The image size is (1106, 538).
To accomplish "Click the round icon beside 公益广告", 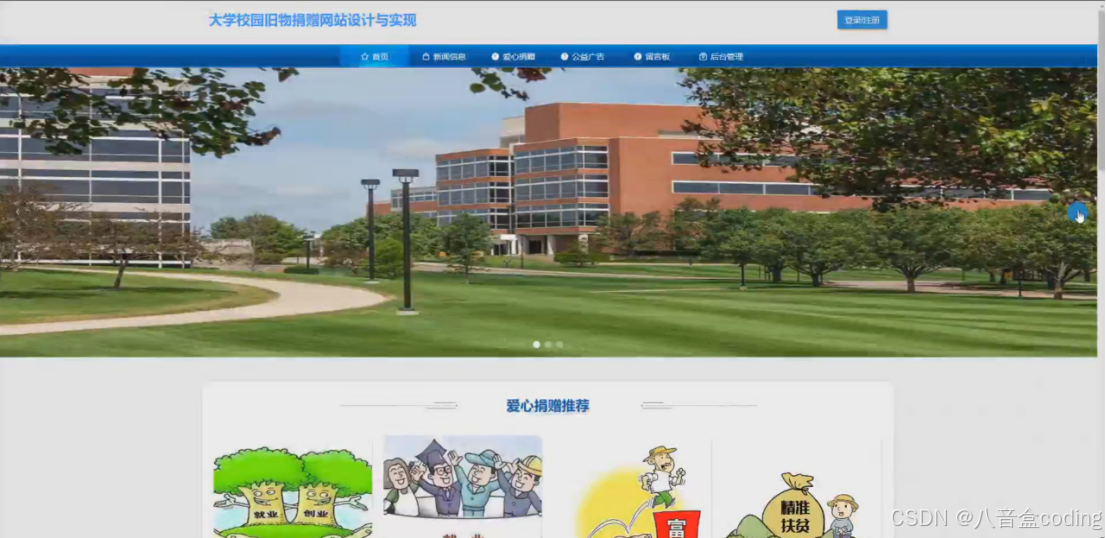I will coord(564,56).
